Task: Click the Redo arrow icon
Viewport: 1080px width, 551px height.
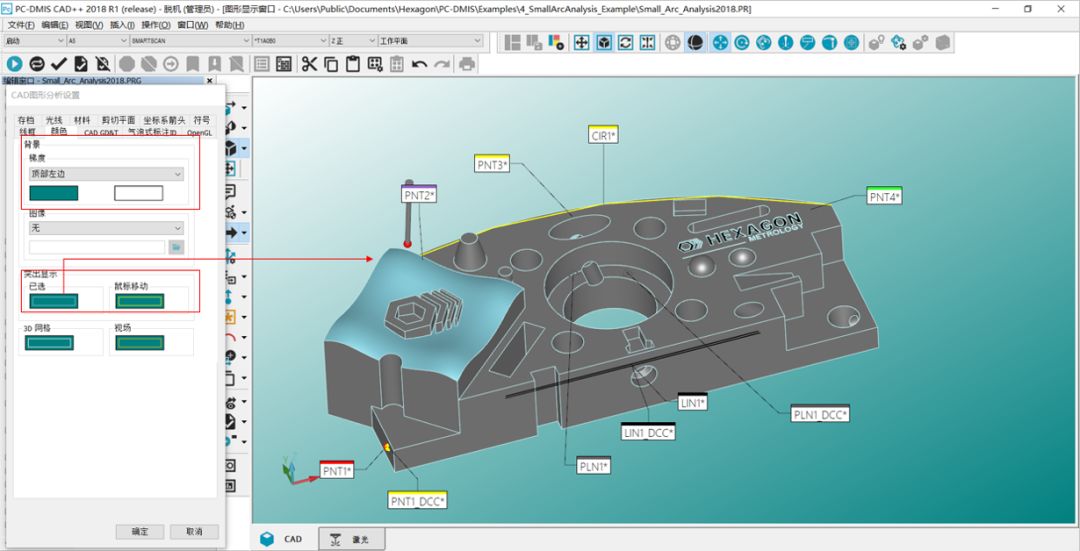Action: (442, 64)
